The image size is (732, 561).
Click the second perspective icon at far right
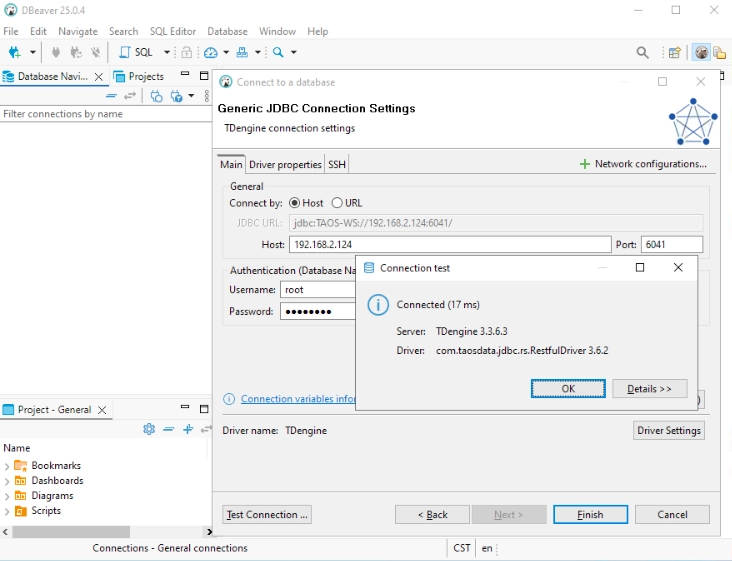point(720,52)
